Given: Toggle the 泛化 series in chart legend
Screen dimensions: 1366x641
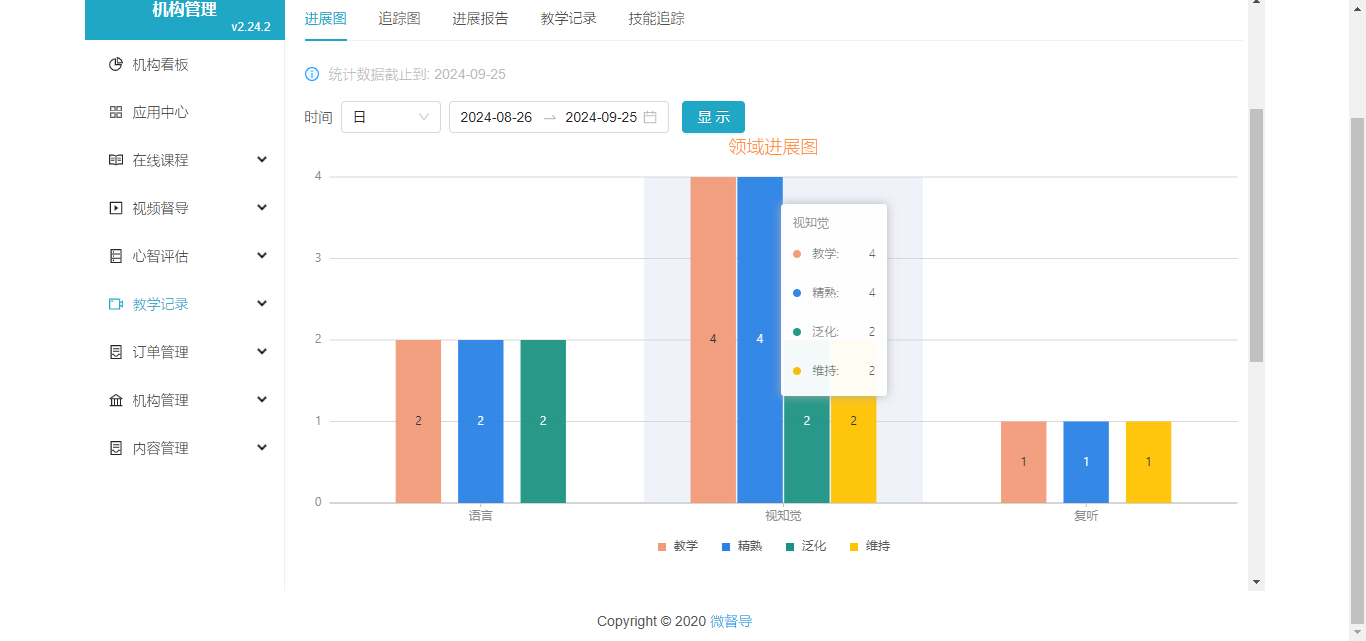Looking at the screenshot, I should 806,547.
